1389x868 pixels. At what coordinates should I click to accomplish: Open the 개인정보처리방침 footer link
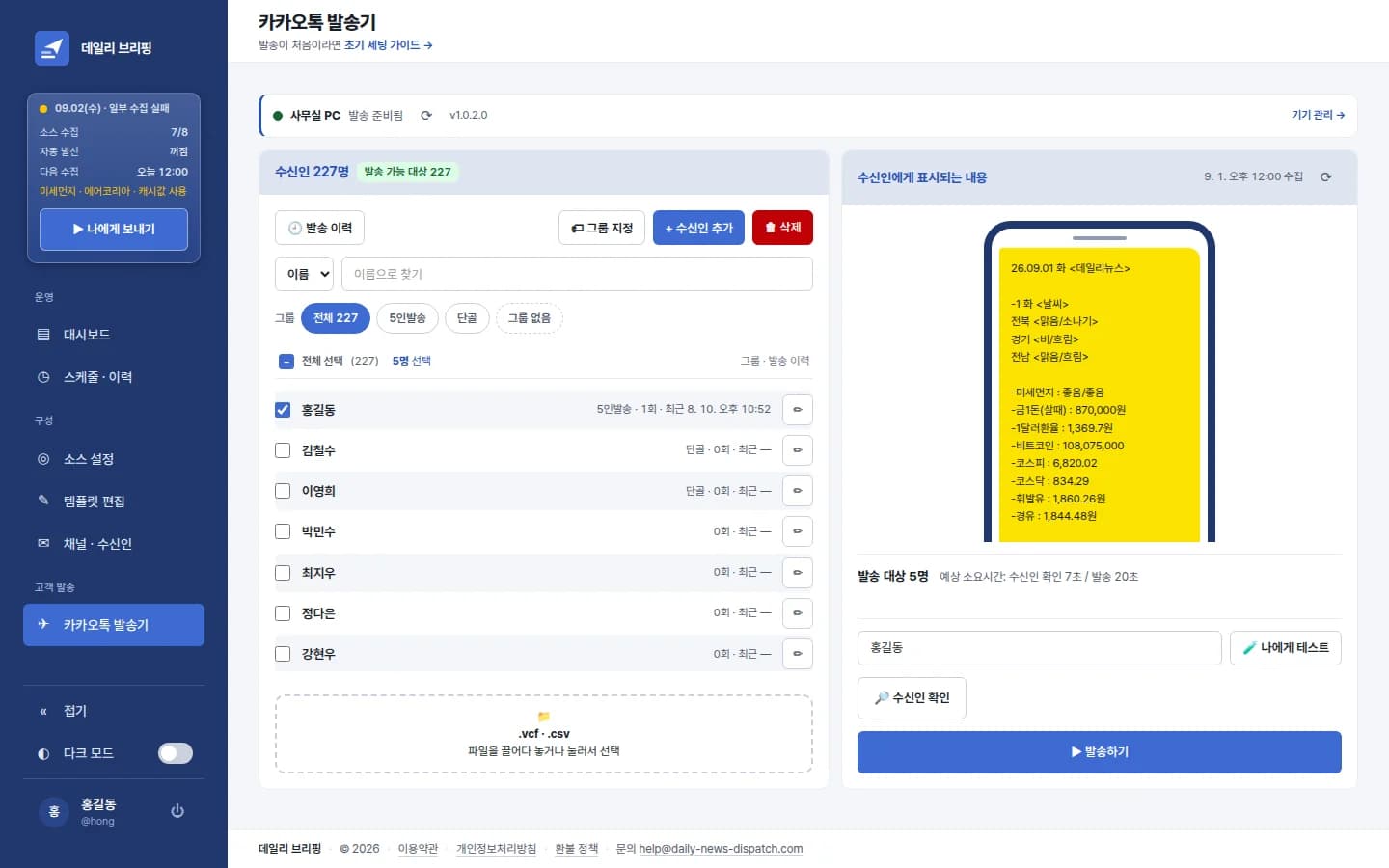(x=496, y=849)
